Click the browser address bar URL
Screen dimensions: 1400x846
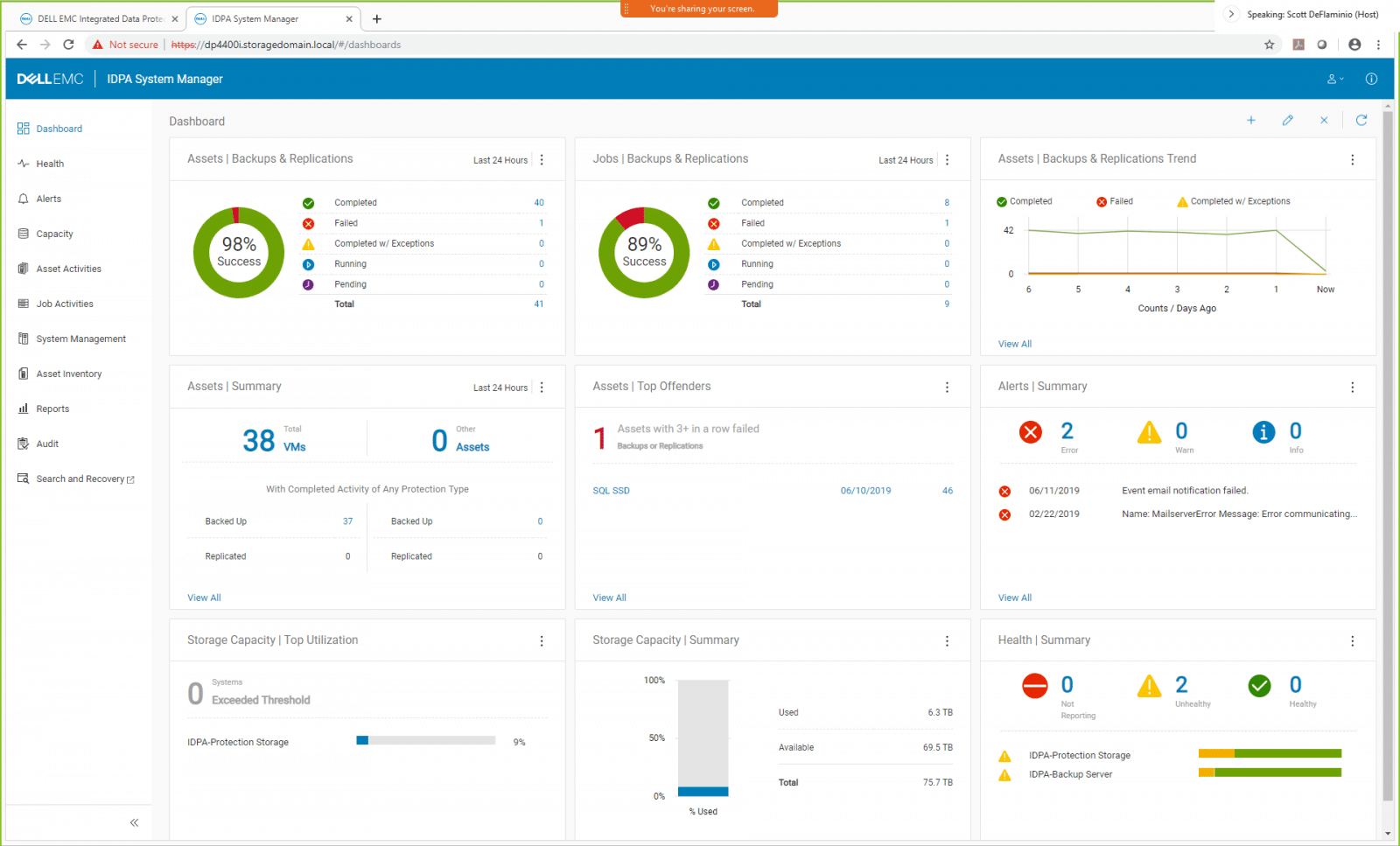pyautogui.click(x=286, y=45)
